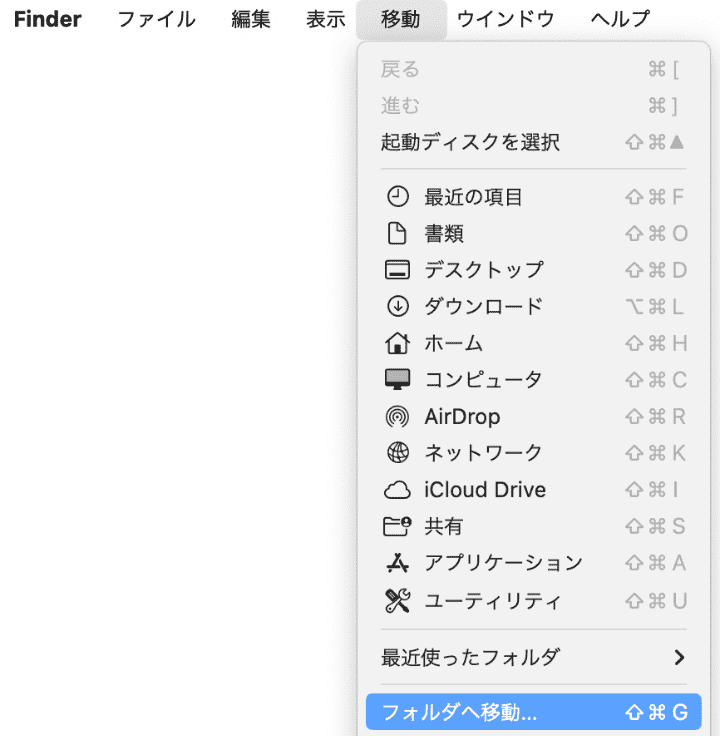The height and width of the screenshot is (736, 720).
Task: Open the 表示 menu in the menu bar
Action: tap(326, 19)
